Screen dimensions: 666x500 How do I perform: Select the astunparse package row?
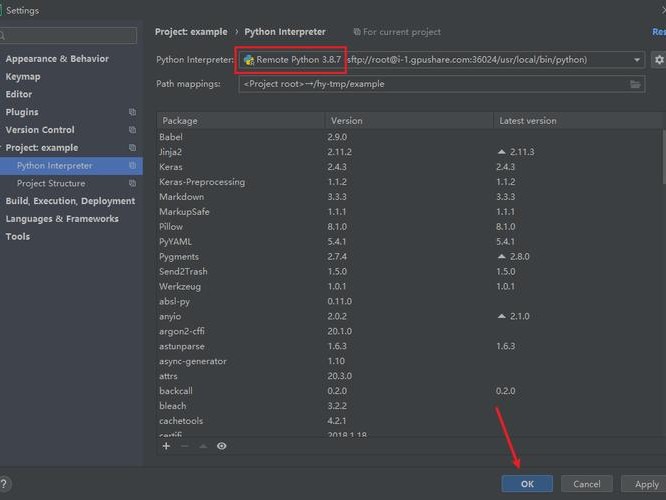tap(409, 346)
